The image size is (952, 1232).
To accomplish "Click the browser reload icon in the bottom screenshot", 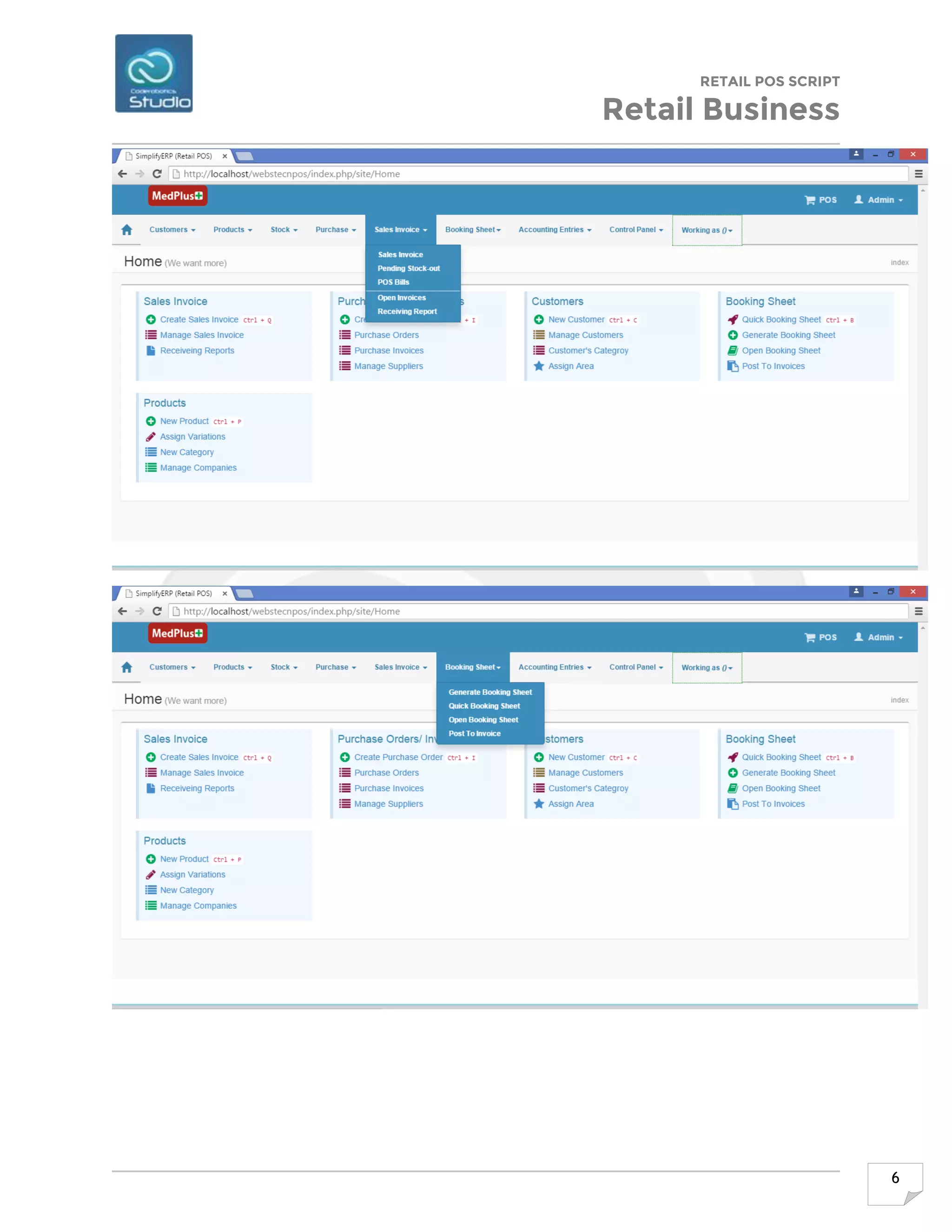I will point(158,611).
